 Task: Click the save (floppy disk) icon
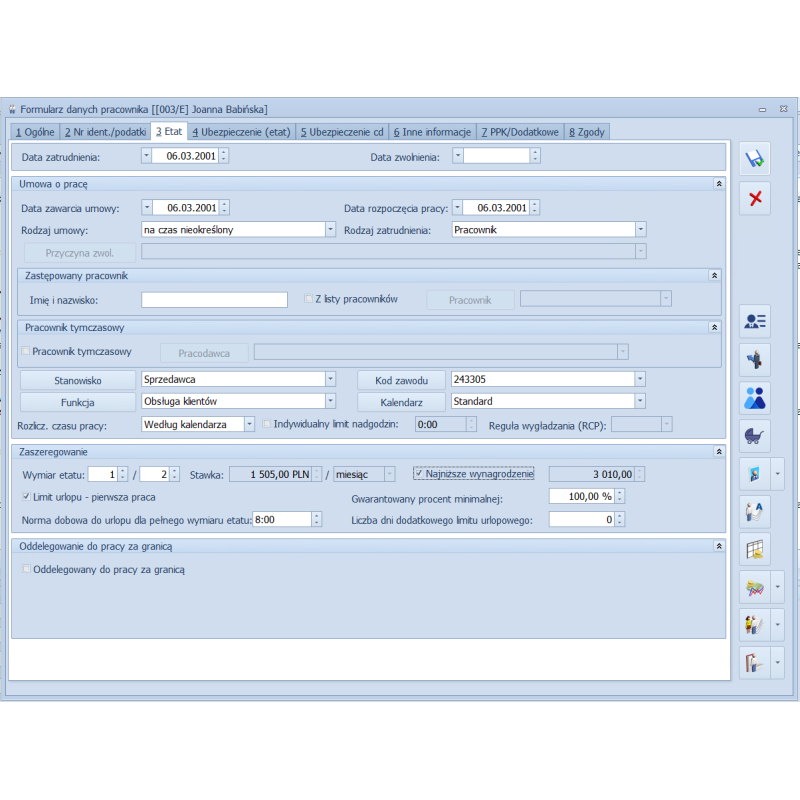tap(755, 158)
